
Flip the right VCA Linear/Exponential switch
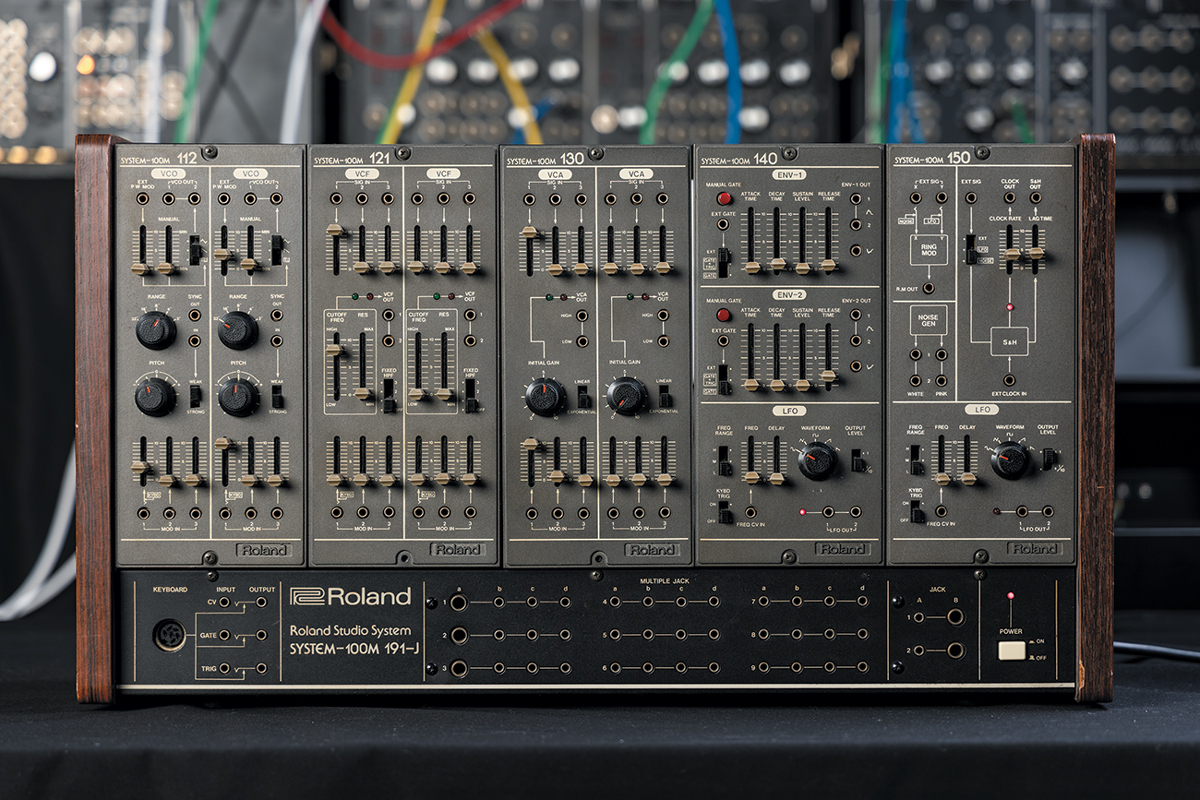pyautogui.click(x=664, y=398)
